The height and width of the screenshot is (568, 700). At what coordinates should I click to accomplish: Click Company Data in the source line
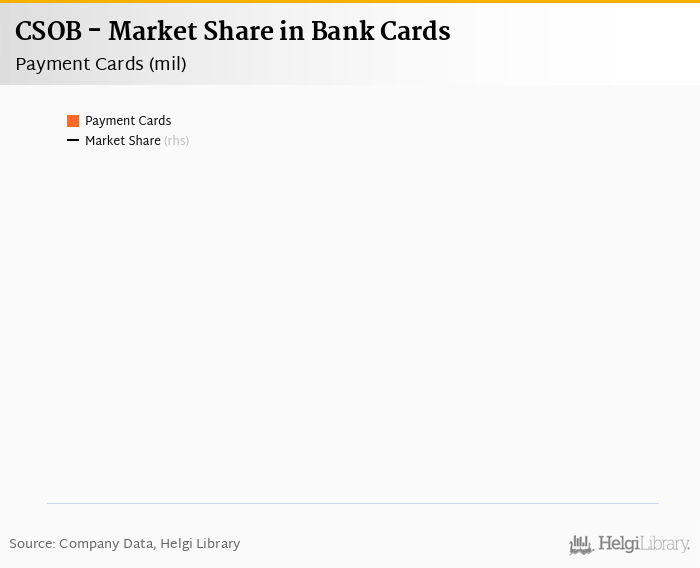pos(106,543)
